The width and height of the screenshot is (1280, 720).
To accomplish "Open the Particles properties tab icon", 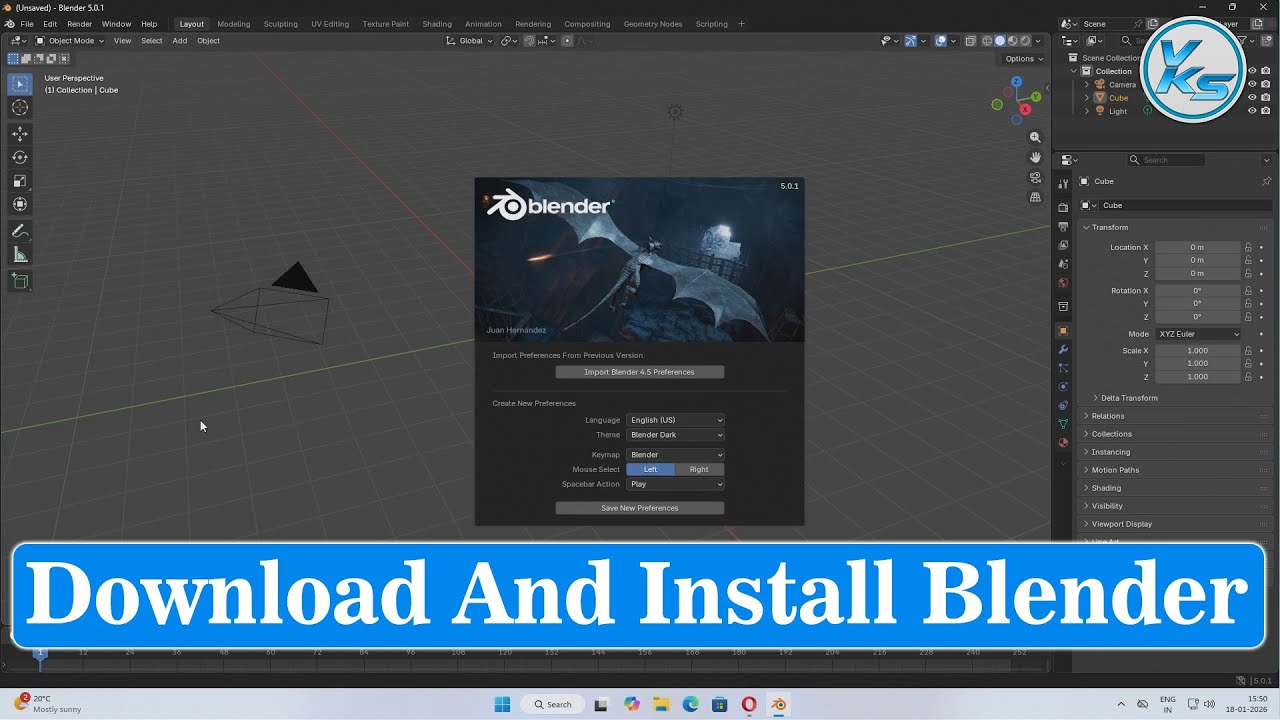I will pyautogui.click(x=1063, y=368).
